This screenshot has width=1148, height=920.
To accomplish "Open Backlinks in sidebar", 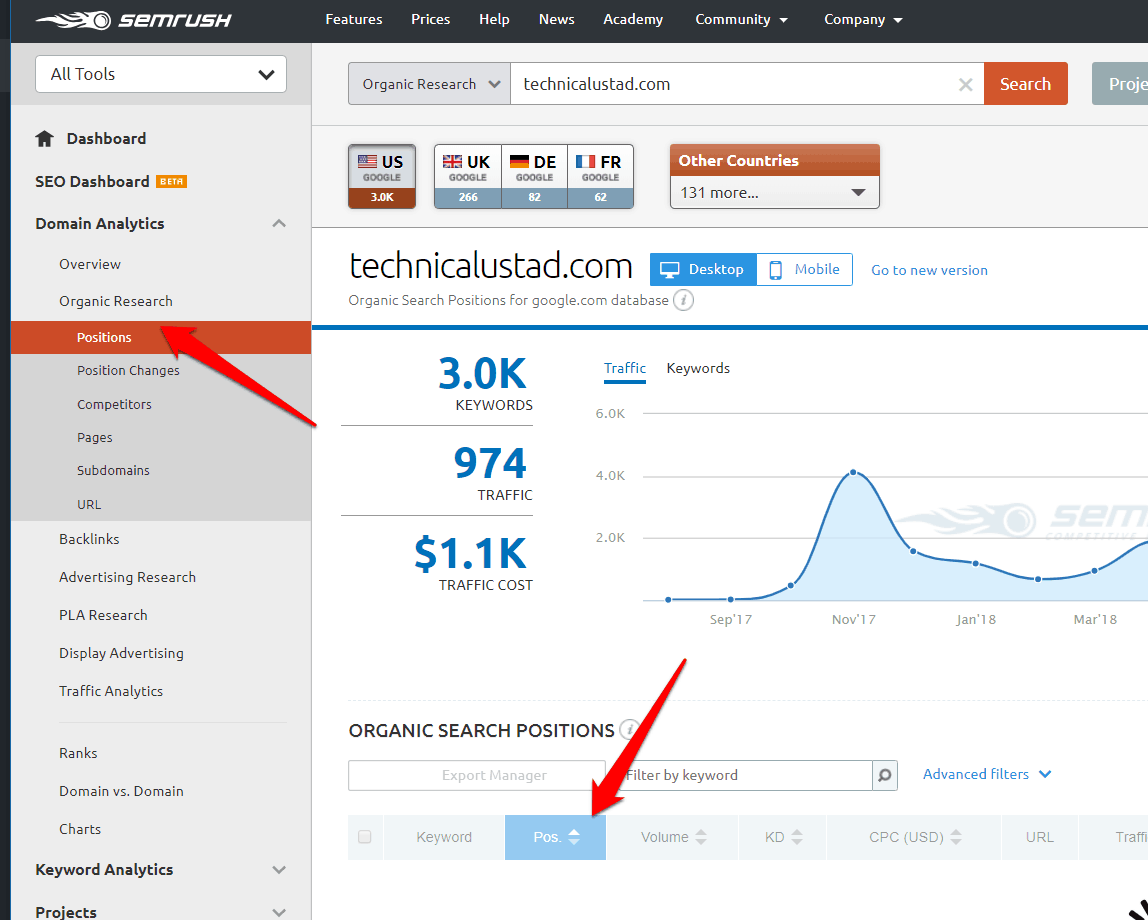I will pyautogui.click(x=89, y=539).
